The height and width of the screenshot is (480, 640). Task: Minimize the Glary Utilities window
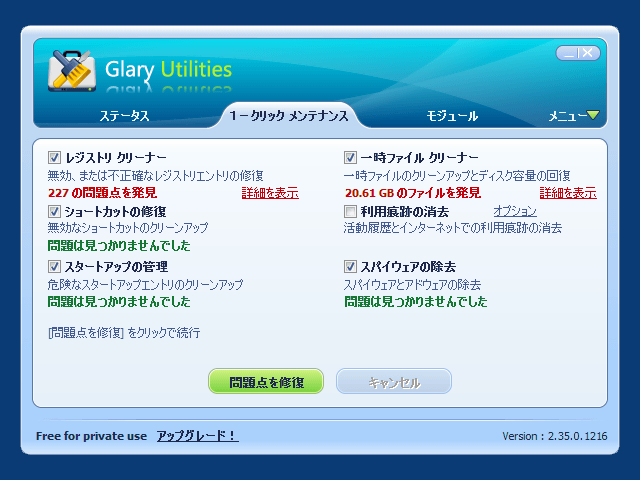tap(568, 53)
